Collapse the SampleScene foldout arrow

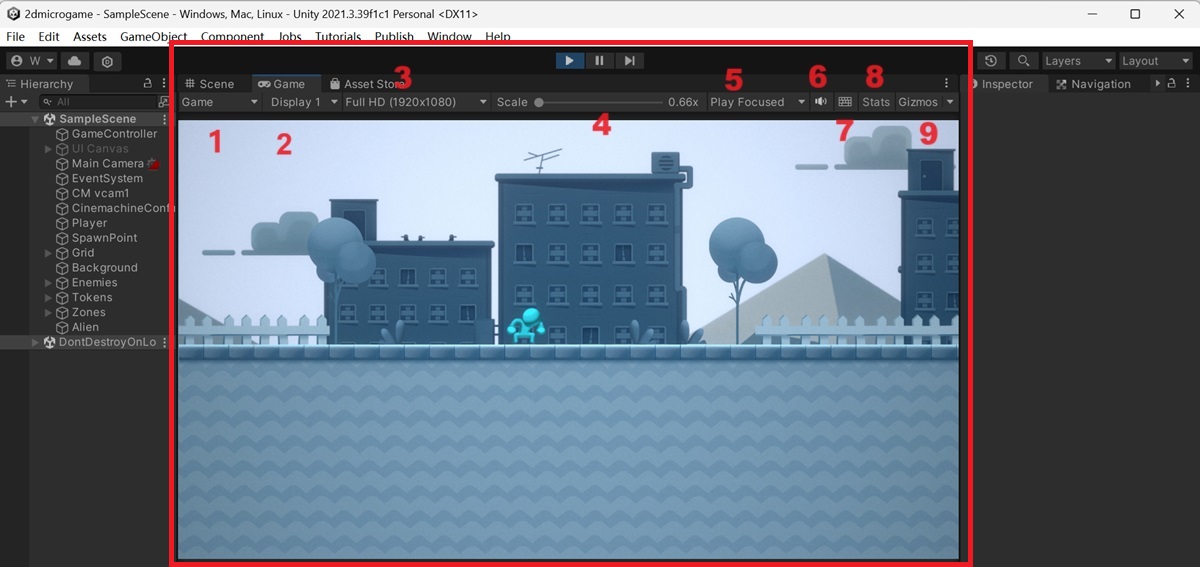pyautogui.click(x=35, y=119)
